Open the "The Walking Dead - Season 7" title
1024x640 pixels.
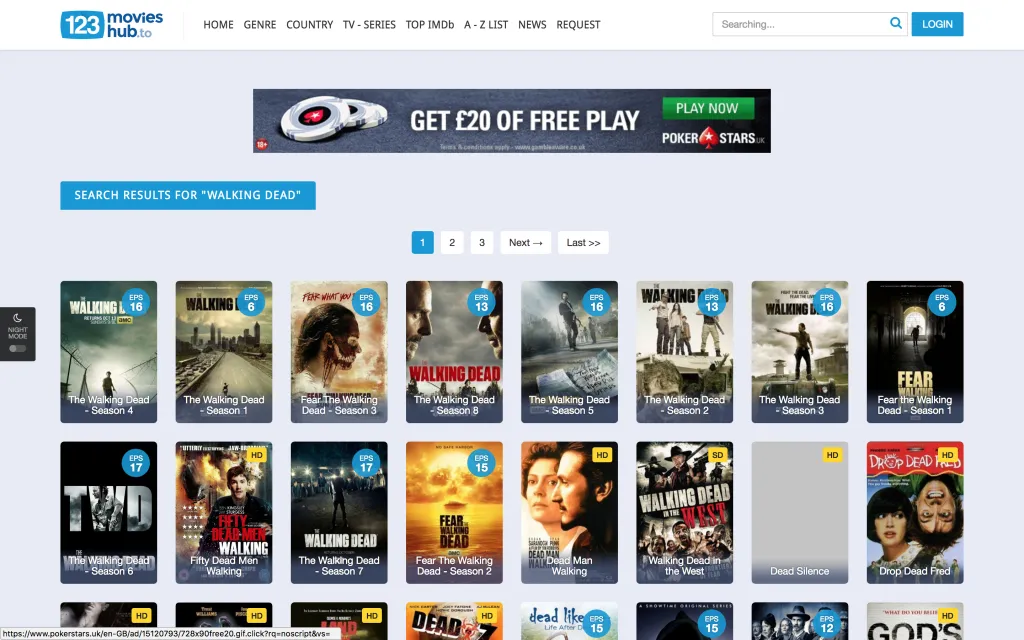pos(339,566)
